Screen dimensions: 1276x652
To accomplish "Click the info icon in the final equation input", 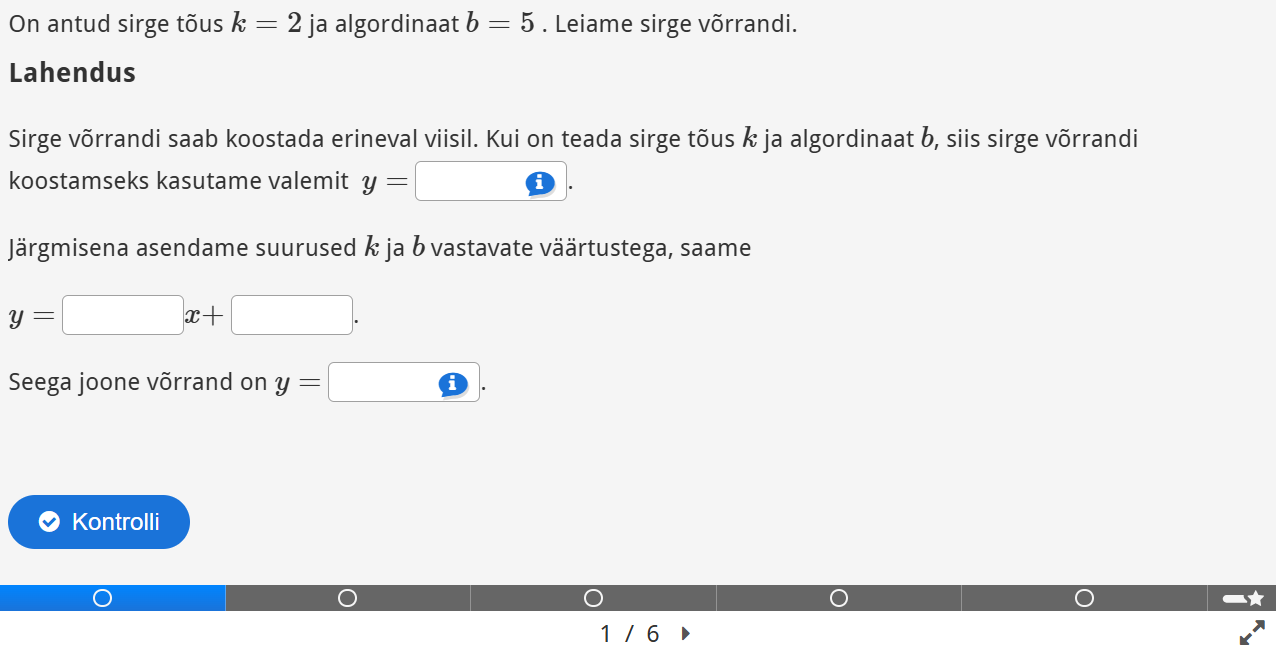I will pyautogui.click(x=453, y=383).
